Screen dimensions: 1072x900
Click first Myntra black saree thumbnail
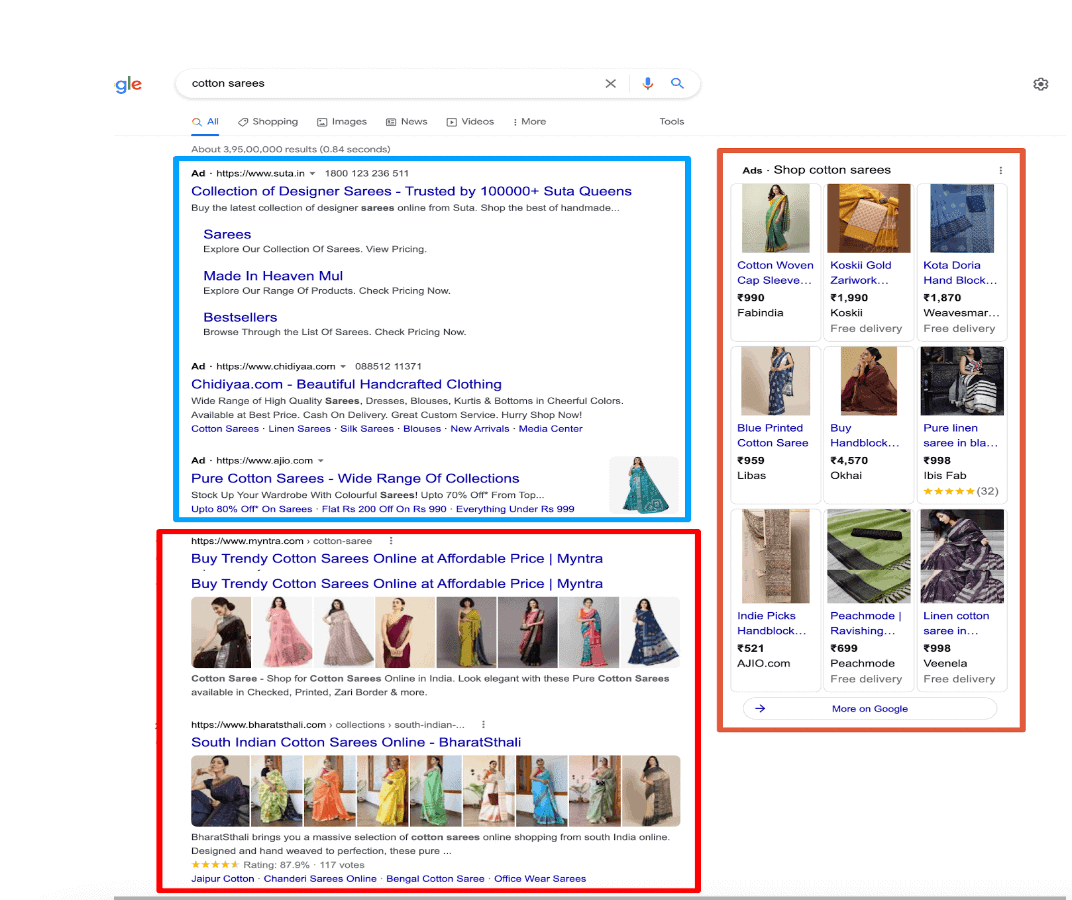click(x=221, y=633)
